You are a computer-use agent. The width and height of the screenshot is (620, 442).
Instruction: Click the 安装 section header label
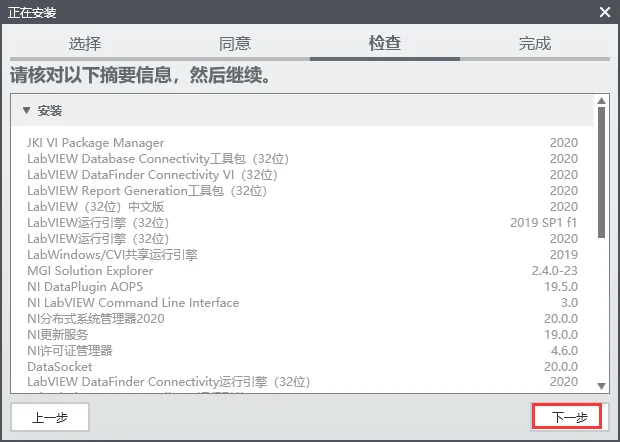[x=50, y=111]
